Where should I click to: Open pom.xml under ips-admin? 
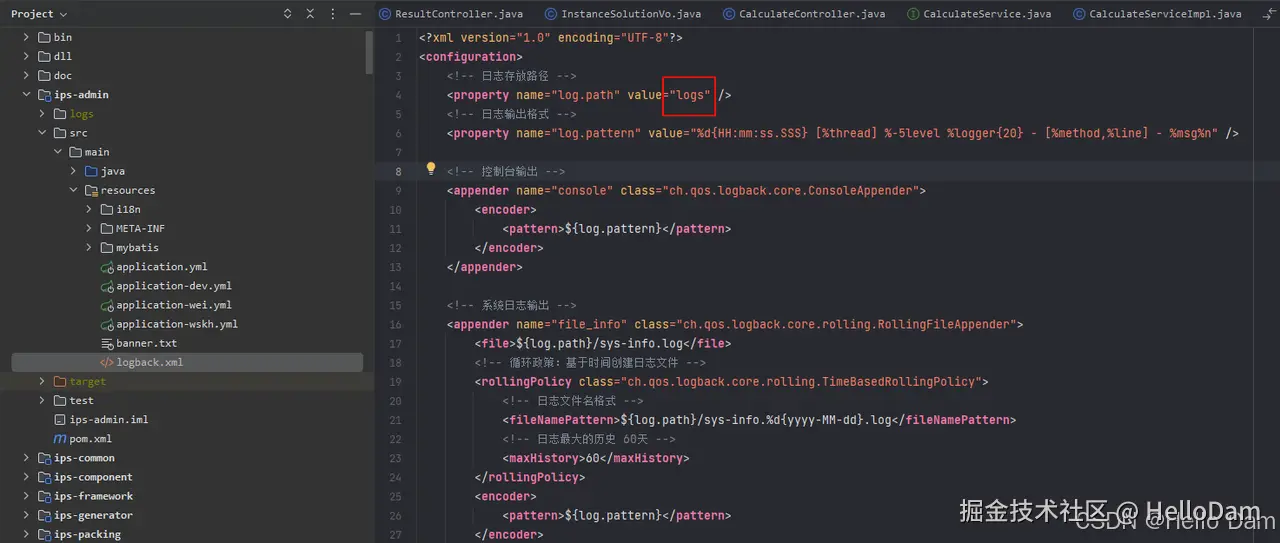click(x=91, y=439)
